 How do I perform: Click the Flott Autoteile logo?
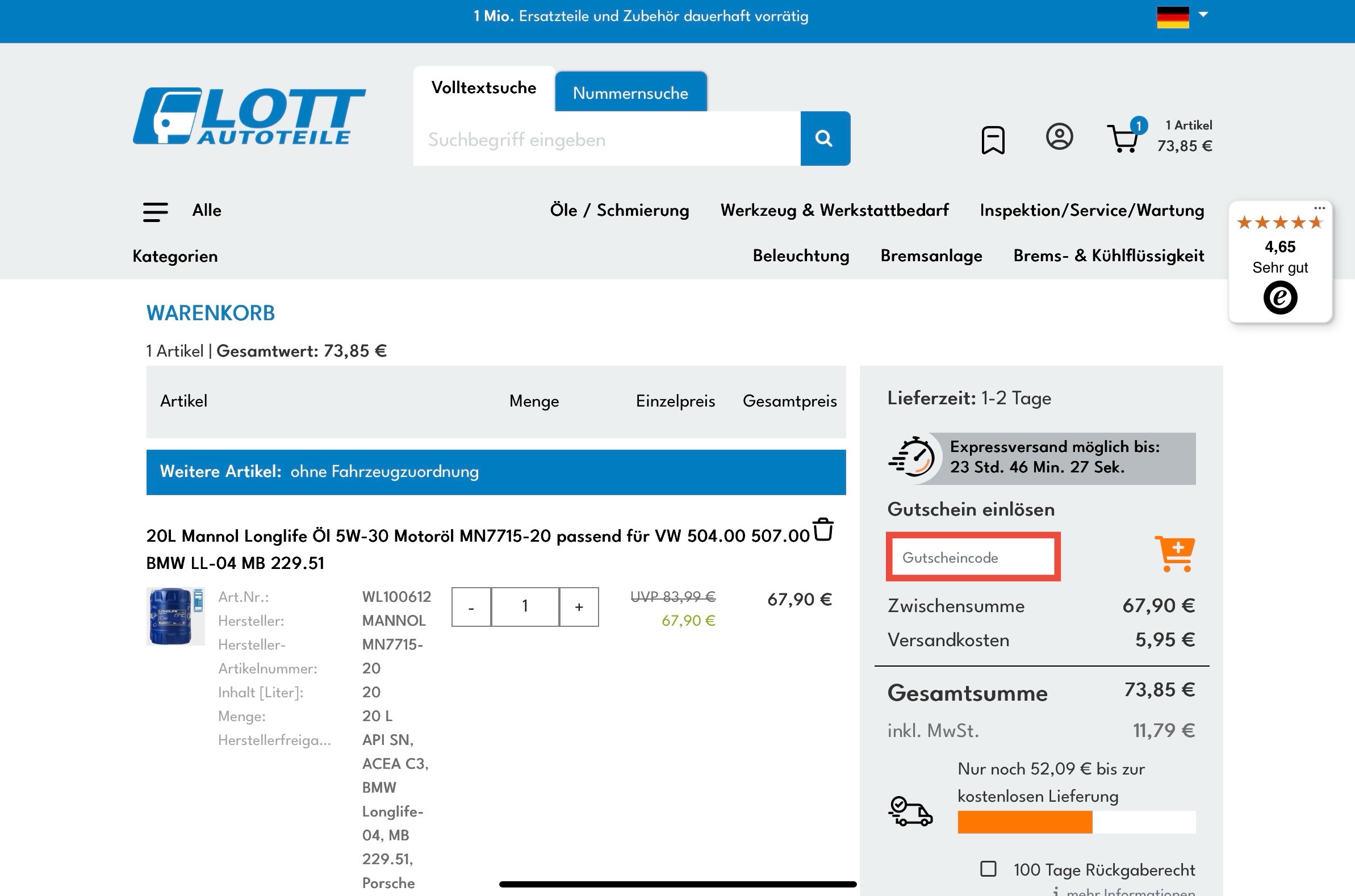click(x=249, y=116)
